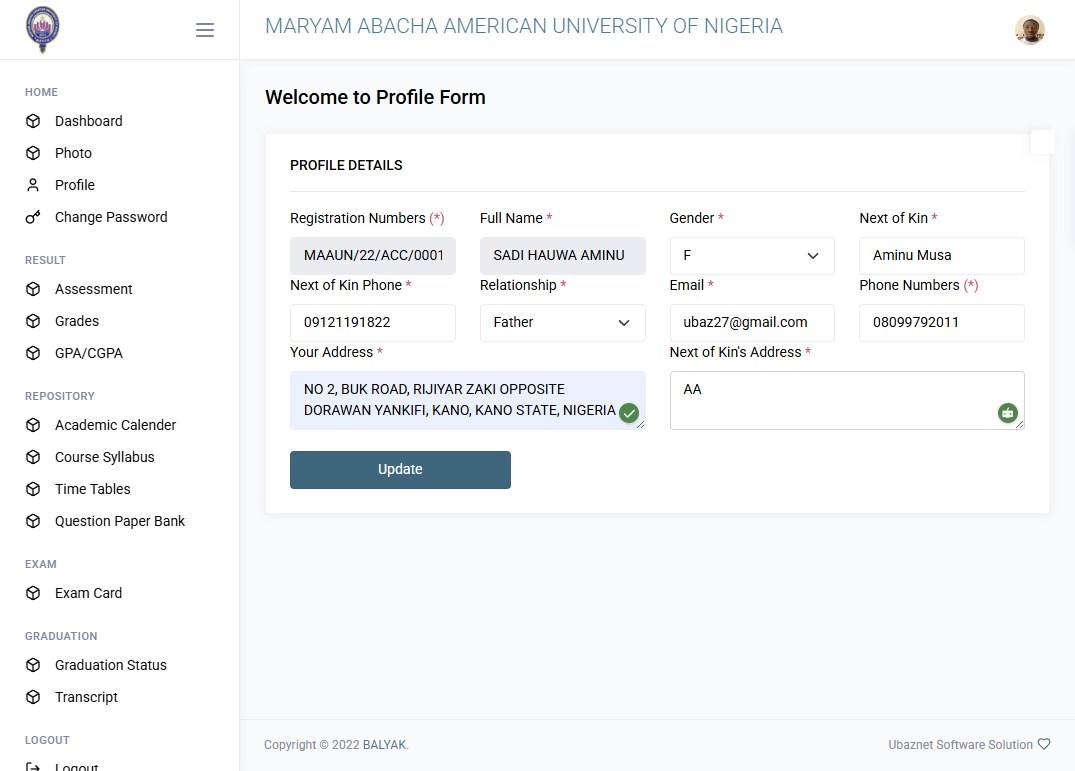Open the Question Paper Bank

click(x=120, y=521)
